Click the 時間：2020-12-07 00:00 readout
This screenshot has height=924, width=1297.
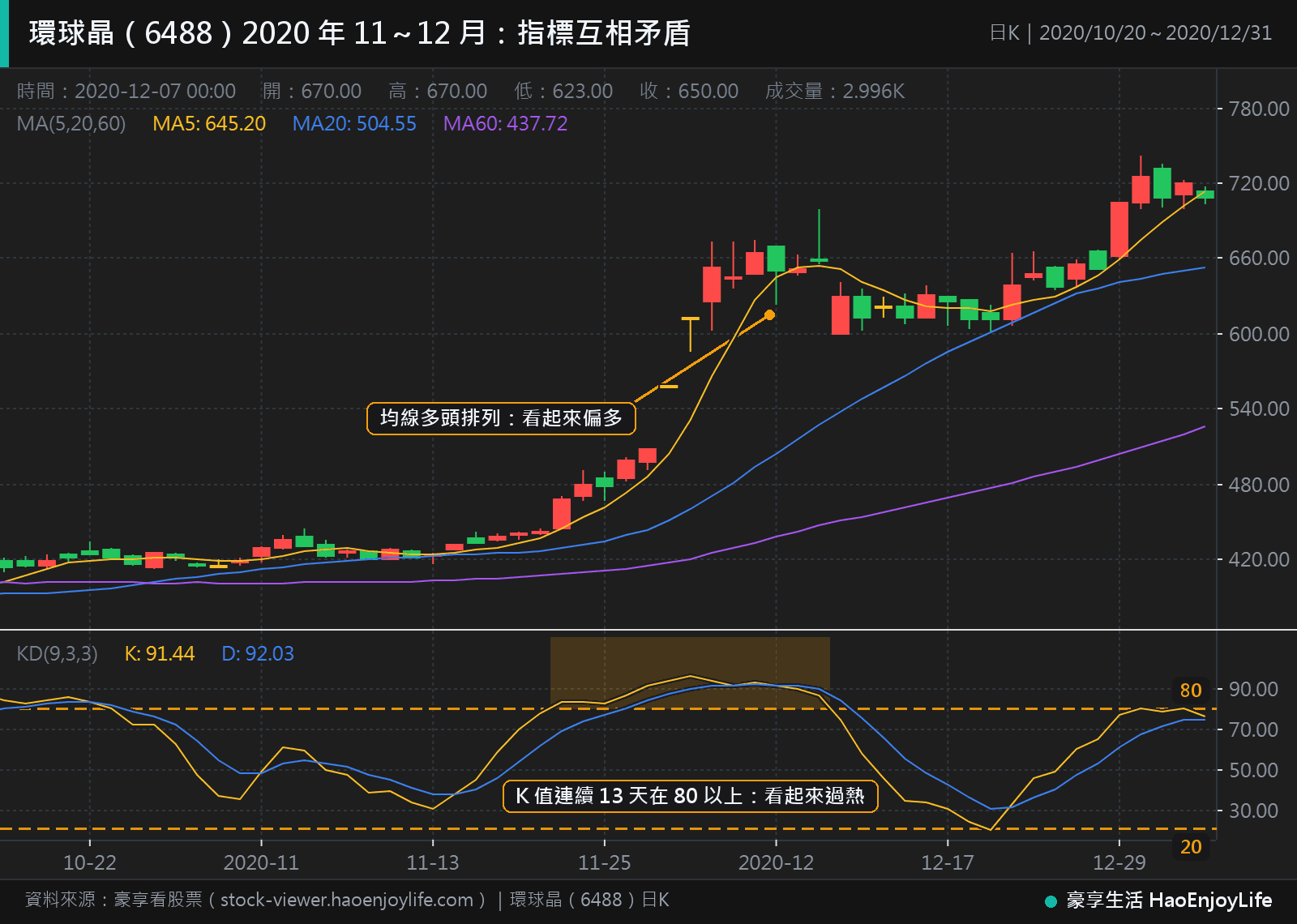(126, 91)
